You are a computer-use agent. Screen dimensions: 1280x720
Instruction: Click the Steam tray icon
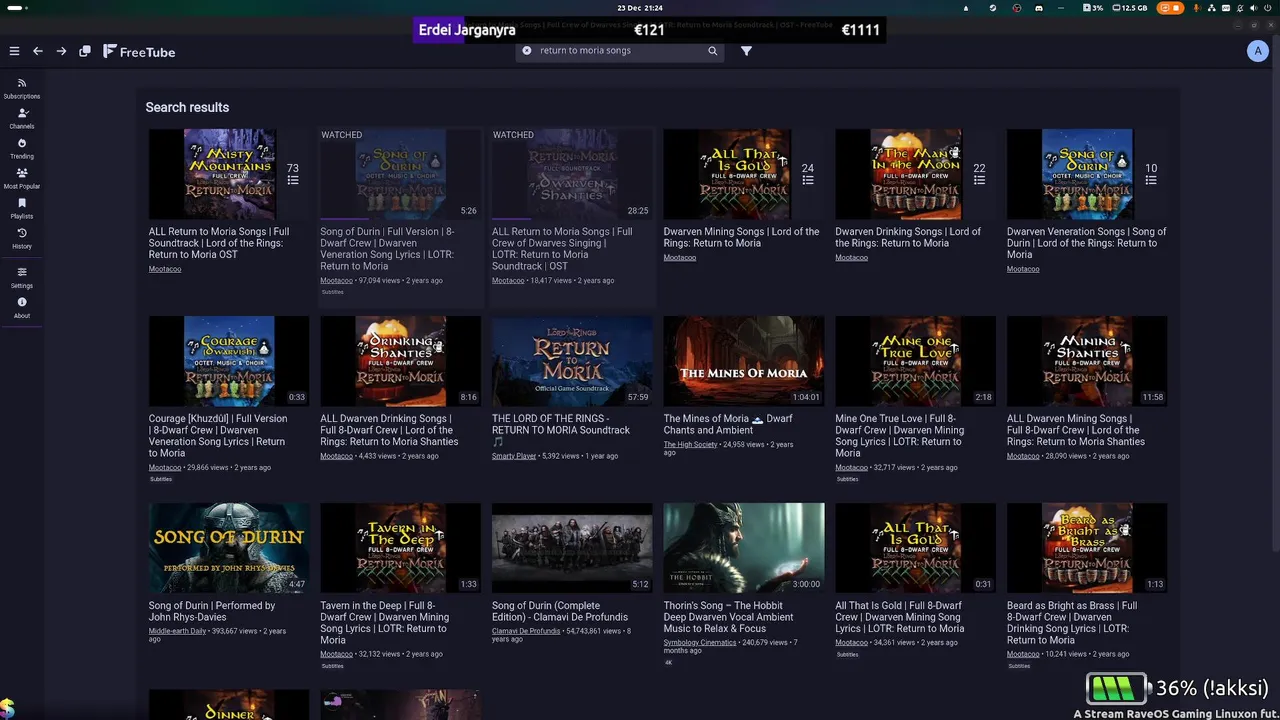[x=993, y=8]
